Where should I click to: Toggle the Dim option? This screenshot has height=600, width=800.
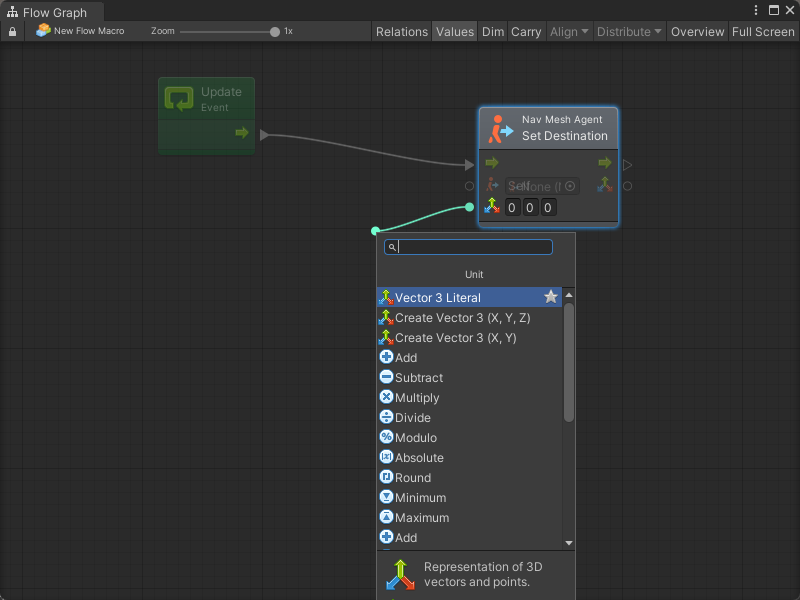493,32
